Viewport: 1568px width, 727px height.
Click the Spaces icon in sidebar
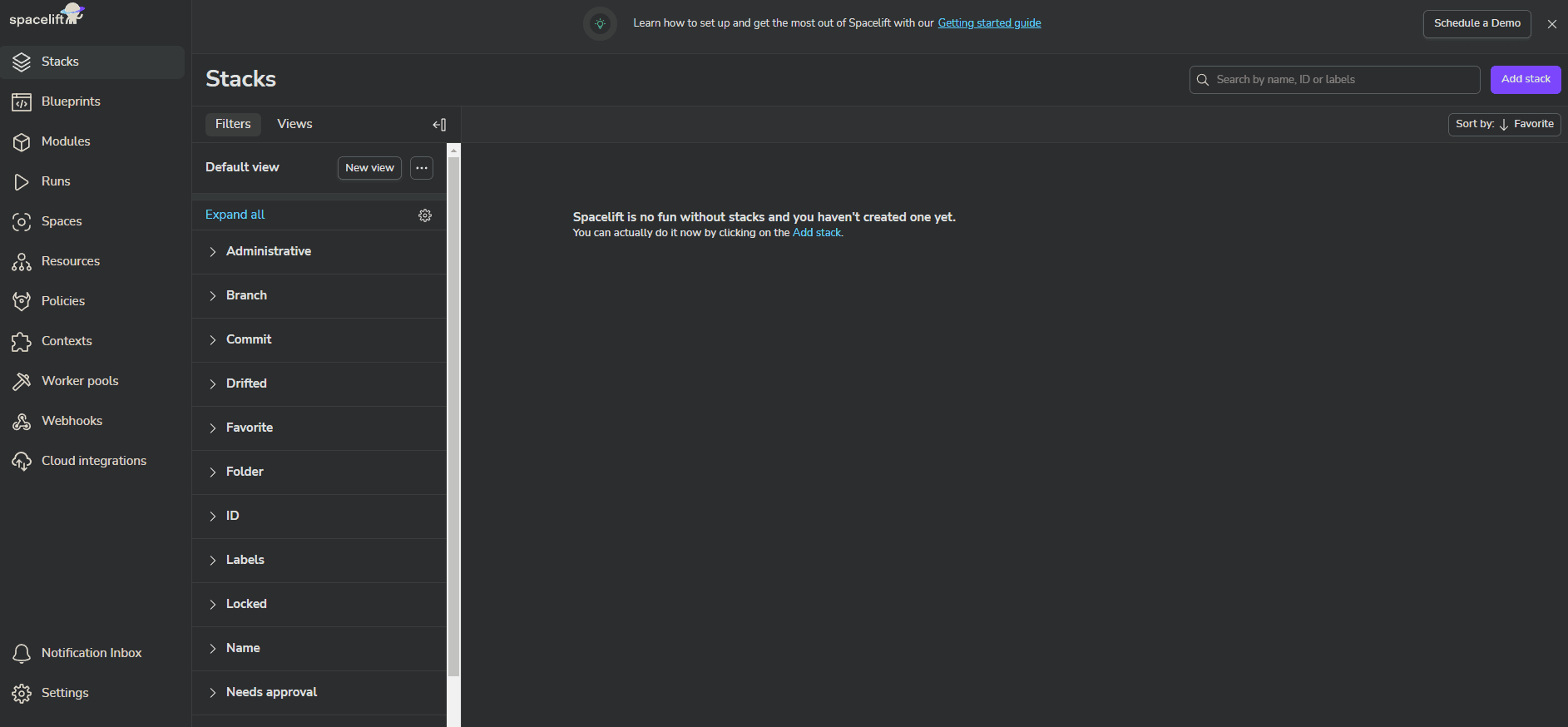click(x=22, y=221)
